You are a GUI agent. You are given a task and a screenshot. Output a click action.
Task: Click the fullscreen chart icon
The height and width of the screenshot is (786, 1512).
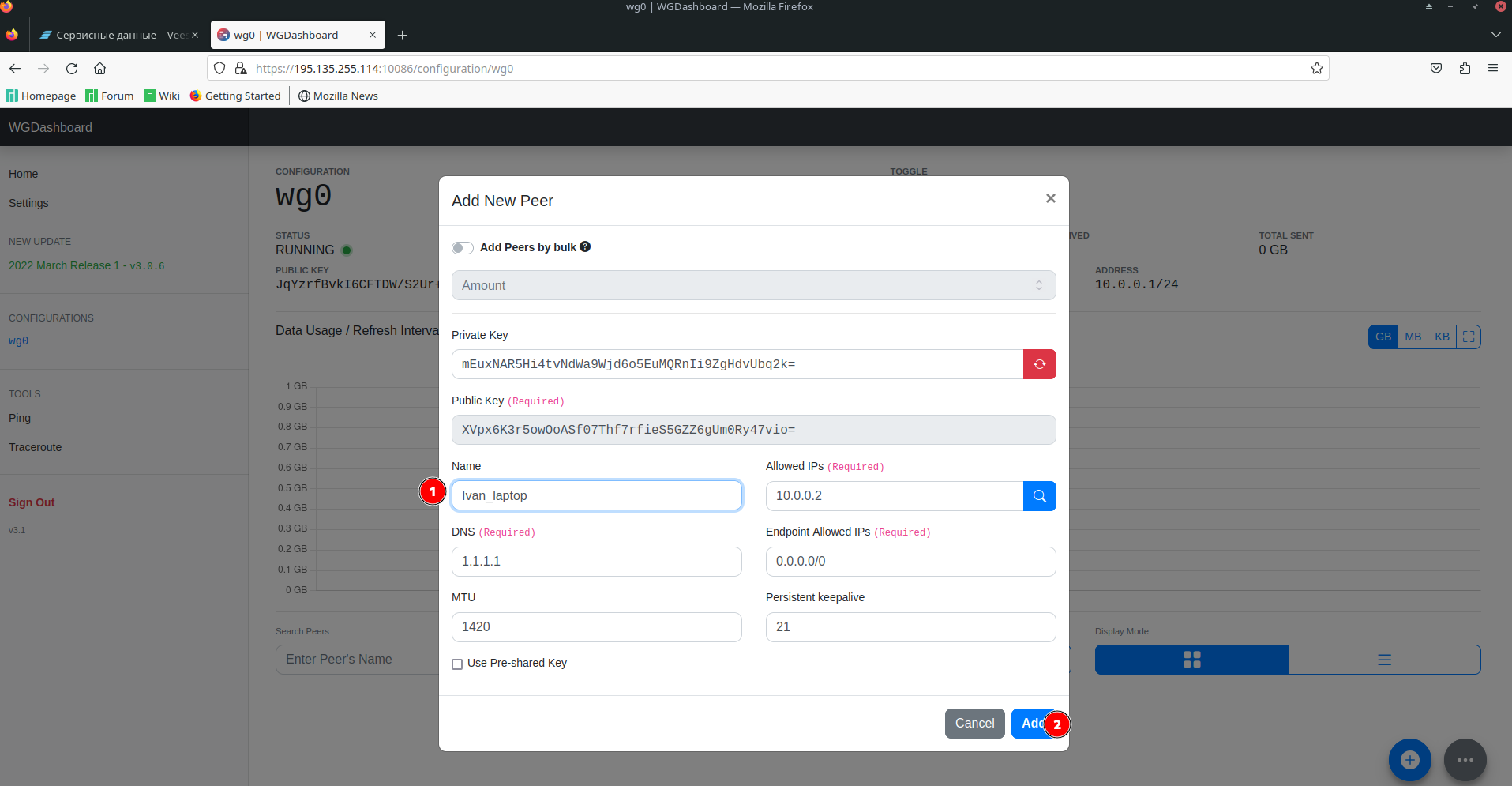(x=1469, y=337)
